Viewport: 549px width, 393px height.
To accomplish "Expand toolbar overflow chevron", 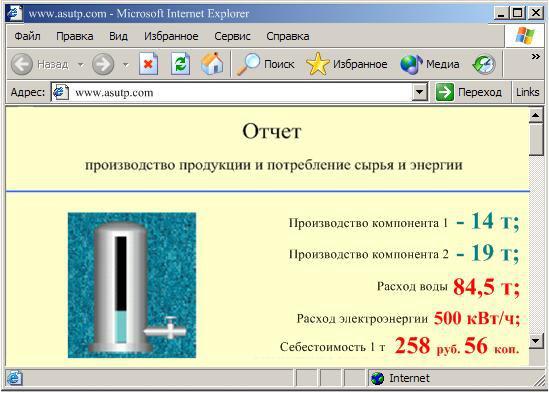I will [x=535, y=56].
